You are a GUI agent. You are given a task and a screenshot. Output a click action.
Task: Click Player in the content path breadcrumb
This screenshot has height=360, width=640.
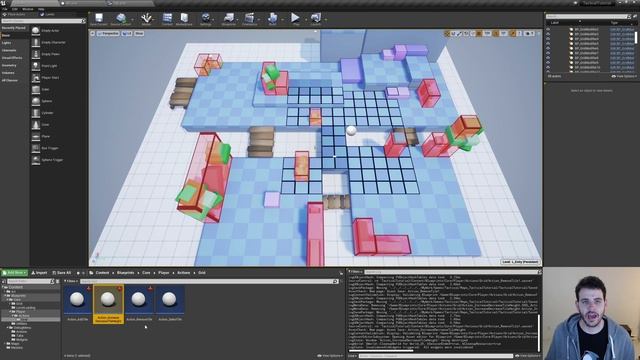click(x=164, y=273)
